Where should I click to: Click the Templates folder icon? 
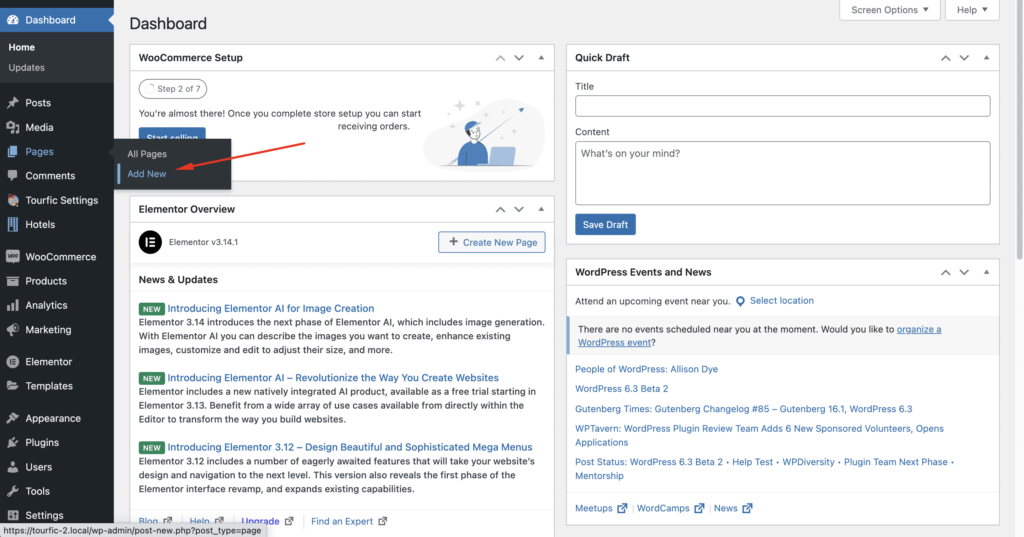click(12, 385)
